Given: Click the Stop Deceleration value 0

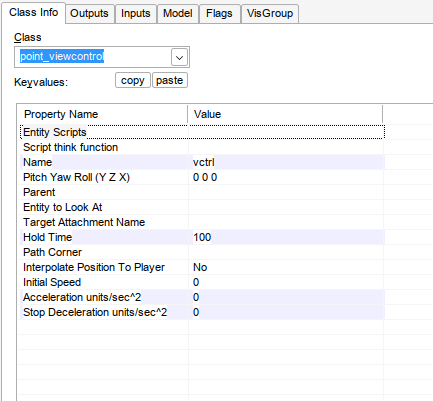Looking at the screenshot, I should (x=287, y=312).
